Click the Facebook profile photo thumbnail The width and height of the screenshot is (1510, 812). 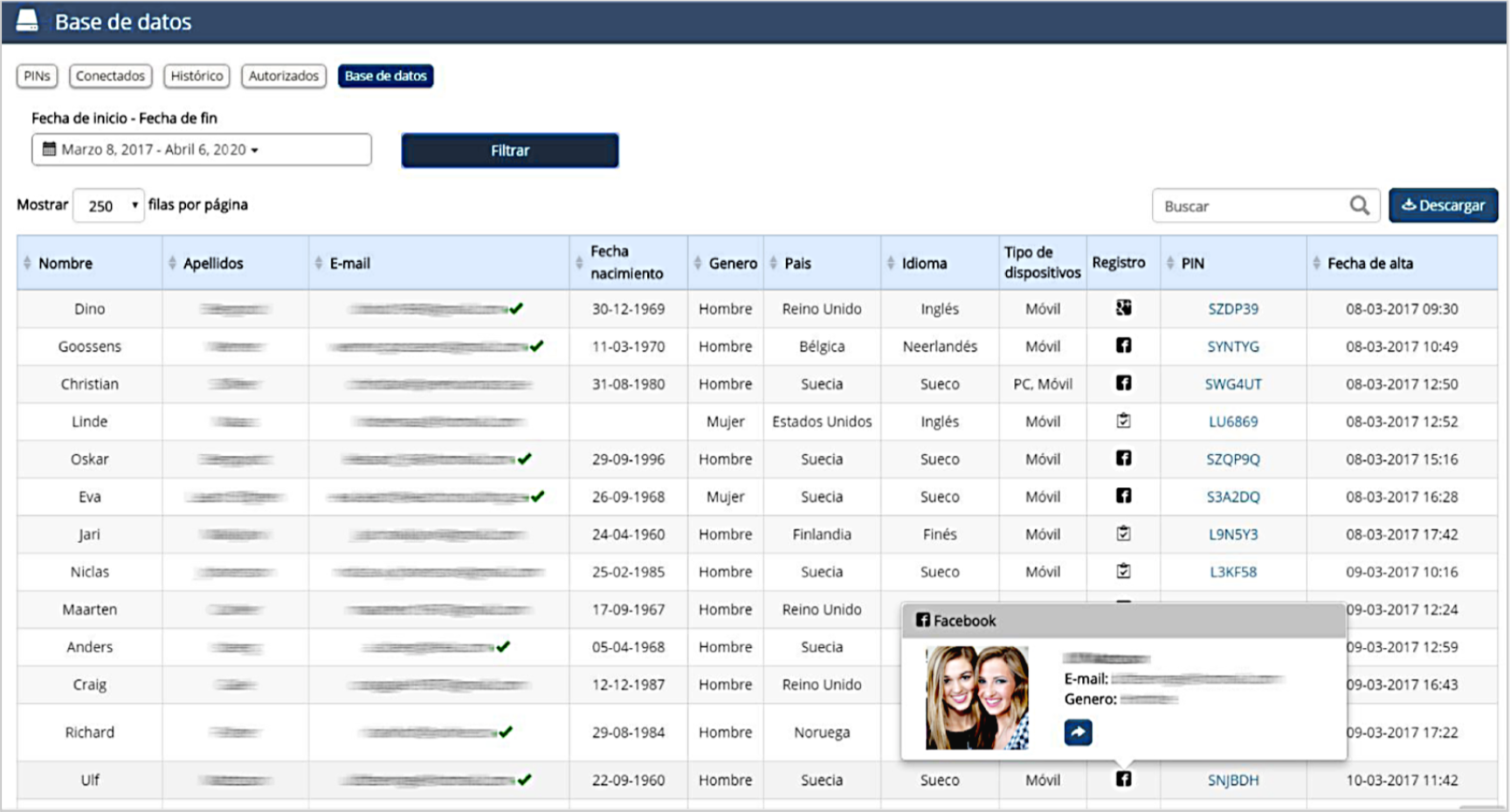pos(976,698)
